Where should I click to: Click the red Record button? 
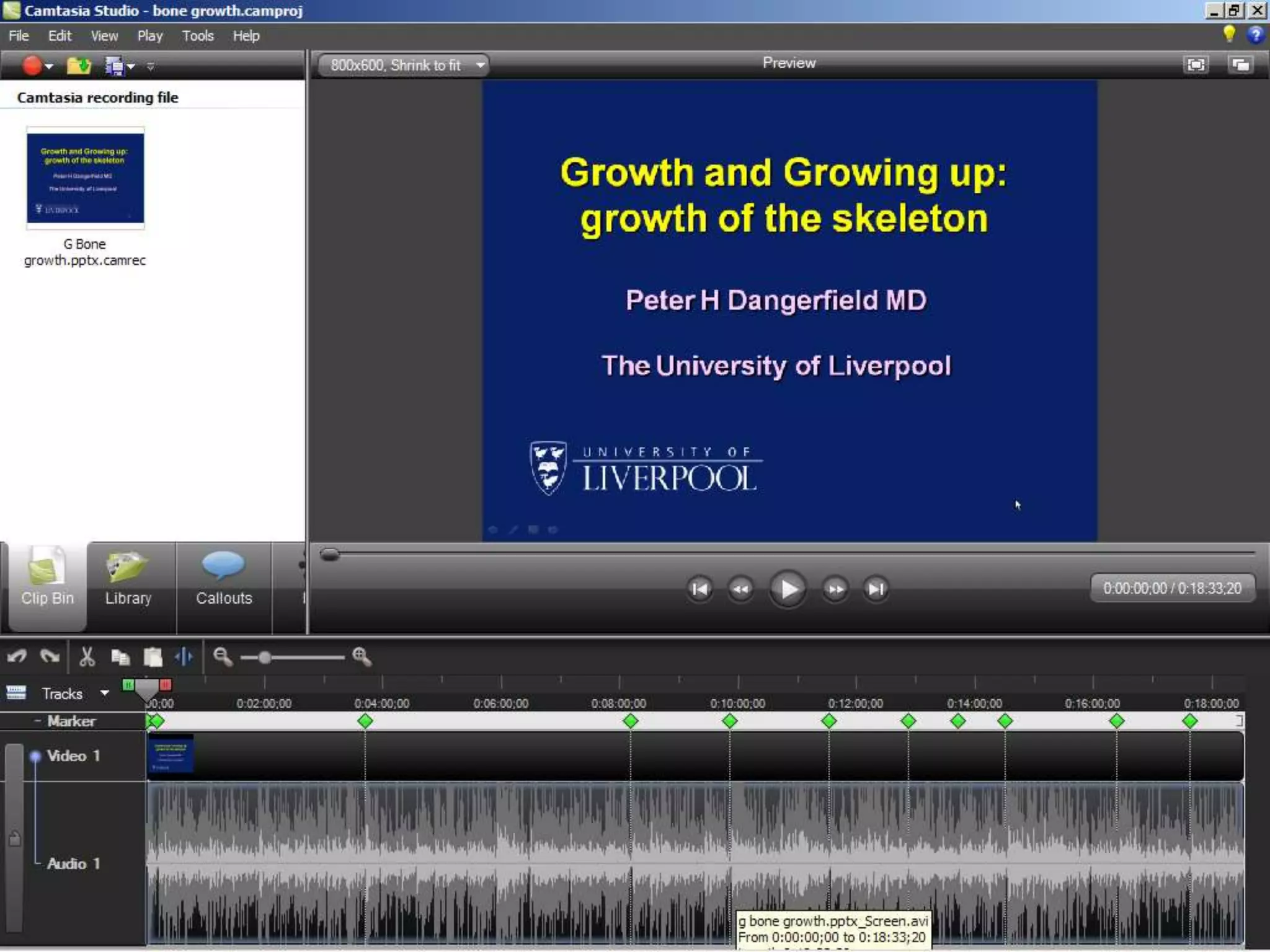click(32, 65)
